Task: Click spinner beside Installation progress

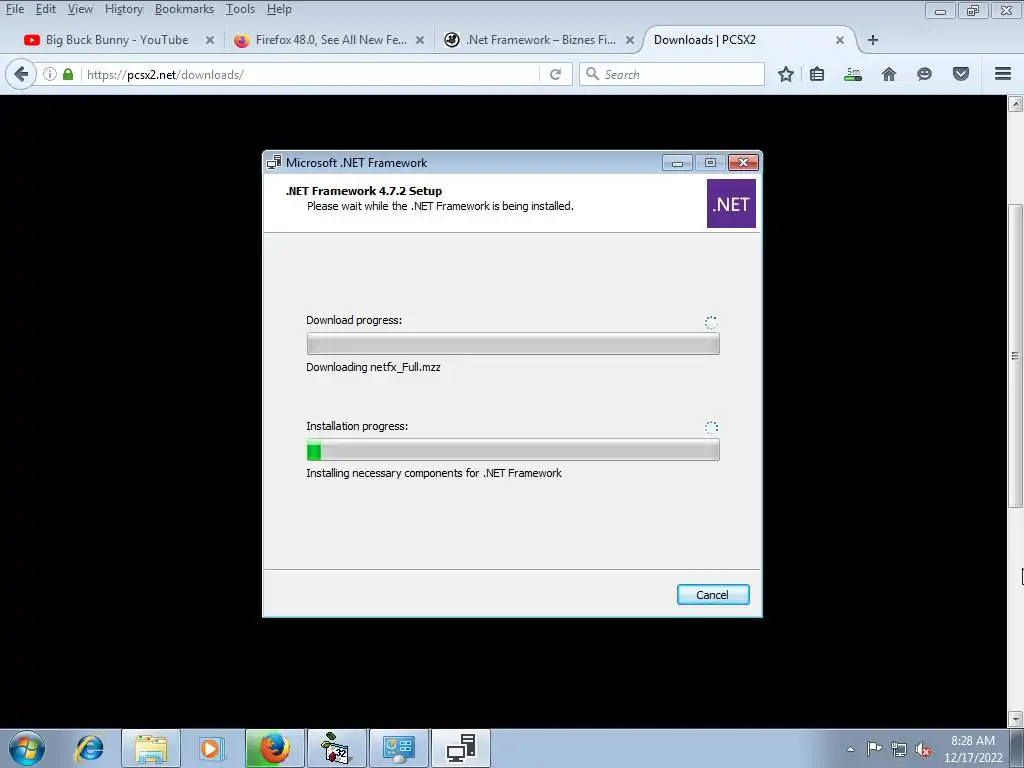Action: click(x=711, y=427)
